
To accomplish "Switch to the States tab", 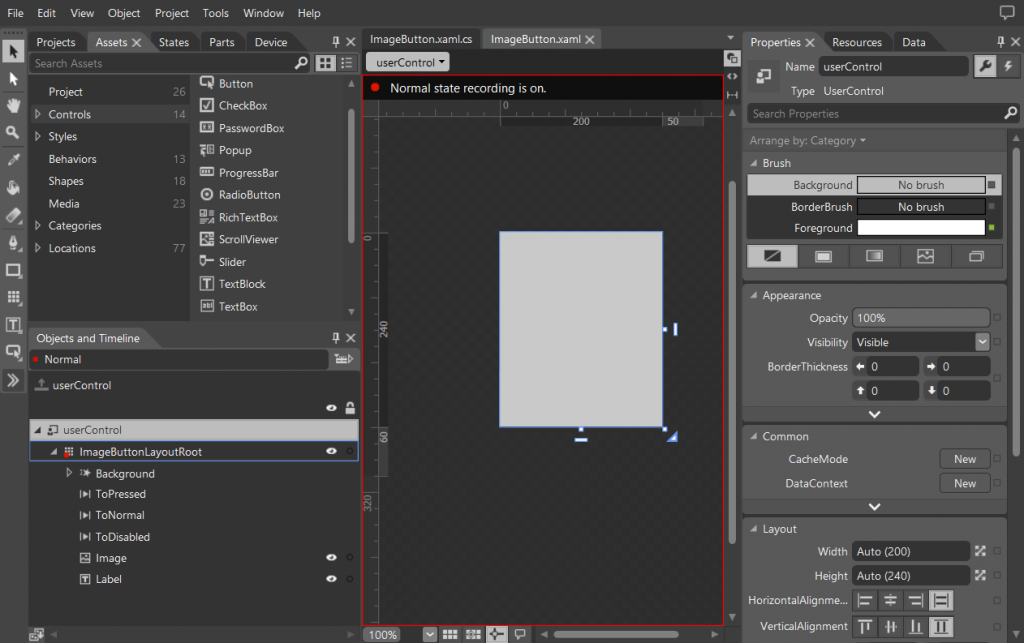I will 173,42.
